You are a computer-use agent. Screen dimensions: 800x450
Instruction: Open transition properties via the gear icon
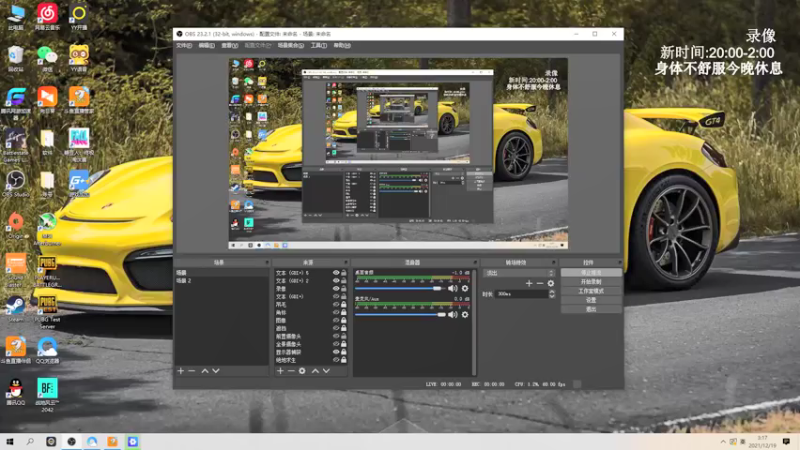(551, 283)
